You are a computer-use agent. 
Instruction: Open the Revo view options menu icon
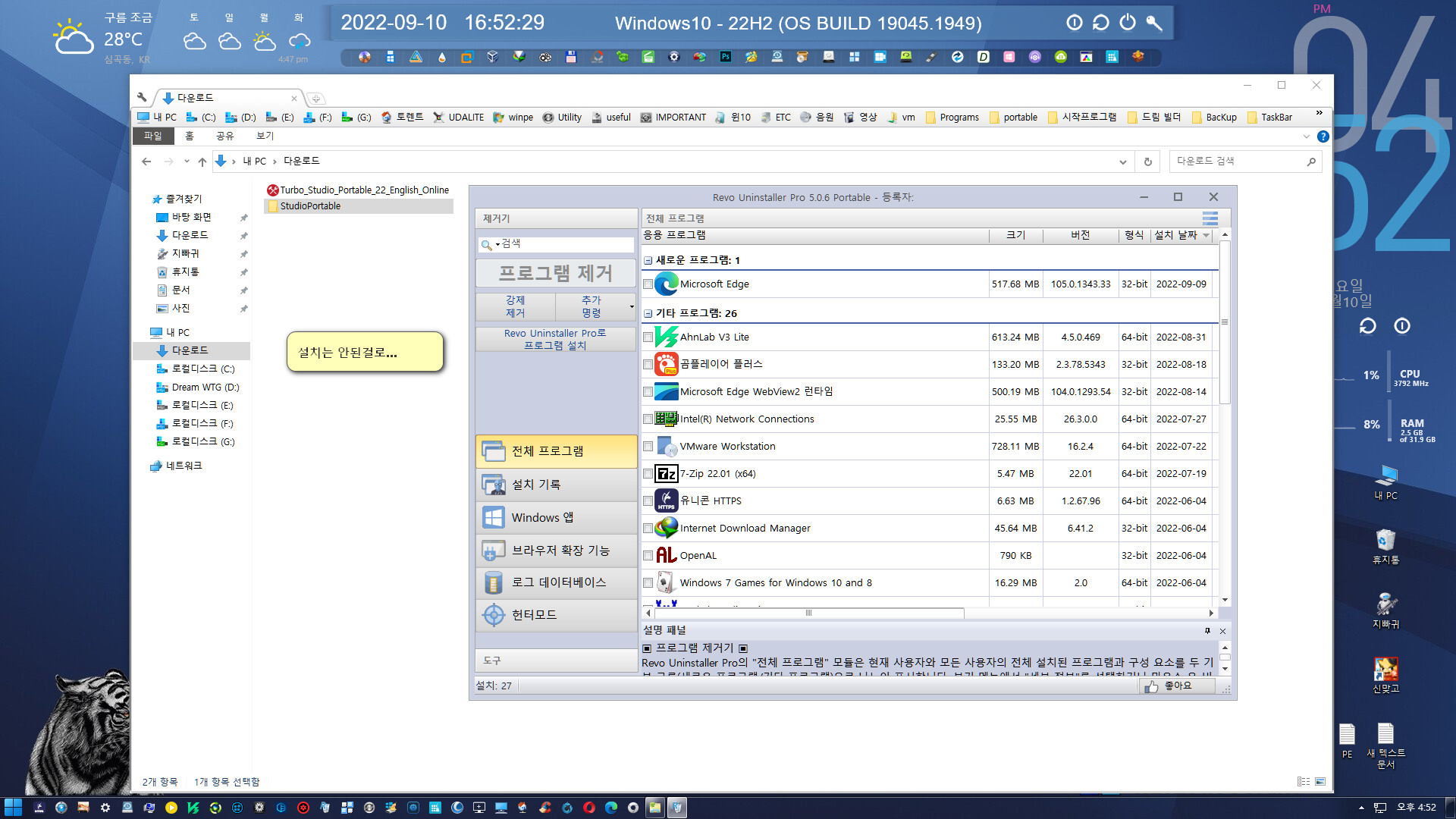1210,218
